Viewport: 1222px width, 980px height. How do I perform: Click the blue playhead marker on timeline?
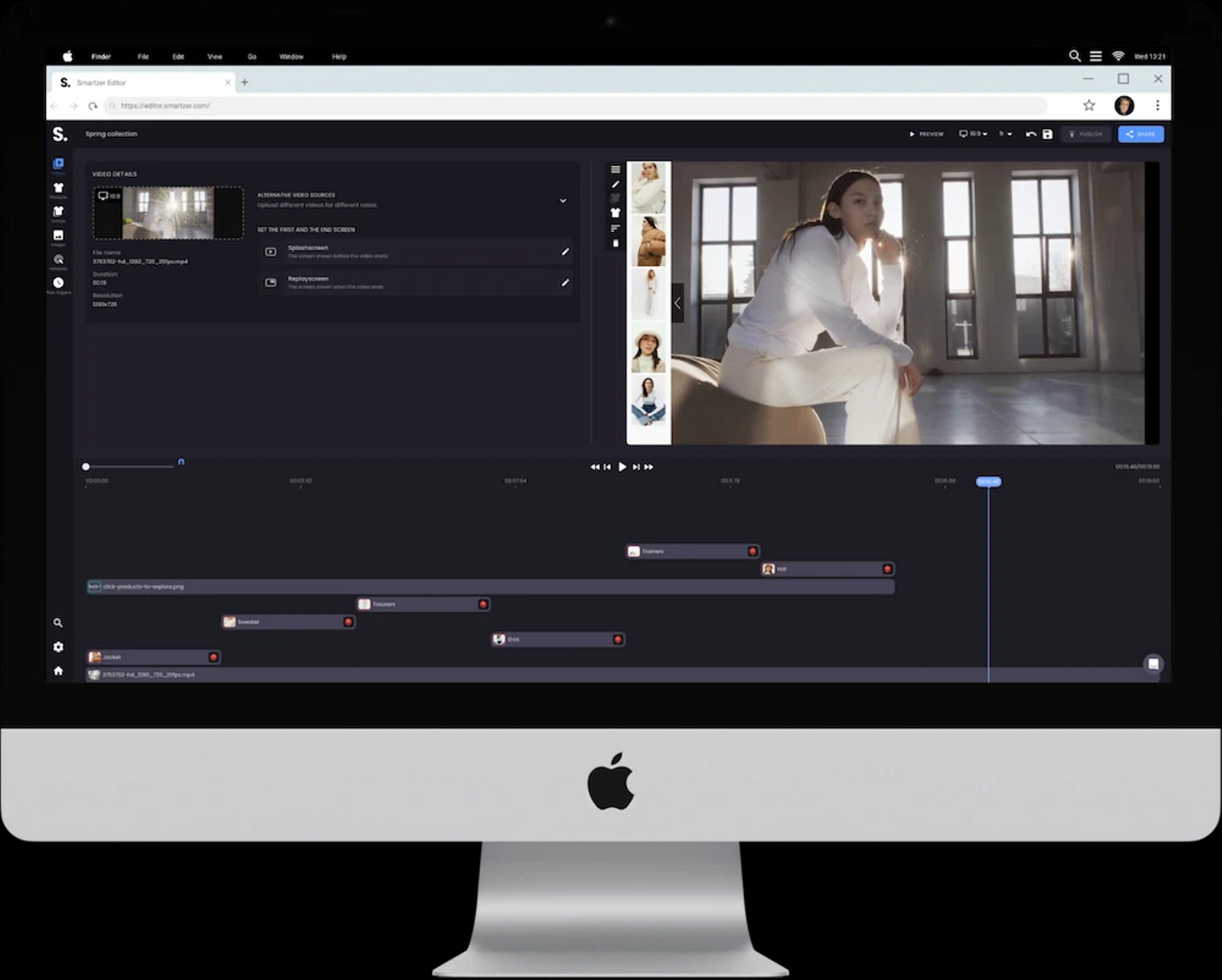tap(988, 482)
